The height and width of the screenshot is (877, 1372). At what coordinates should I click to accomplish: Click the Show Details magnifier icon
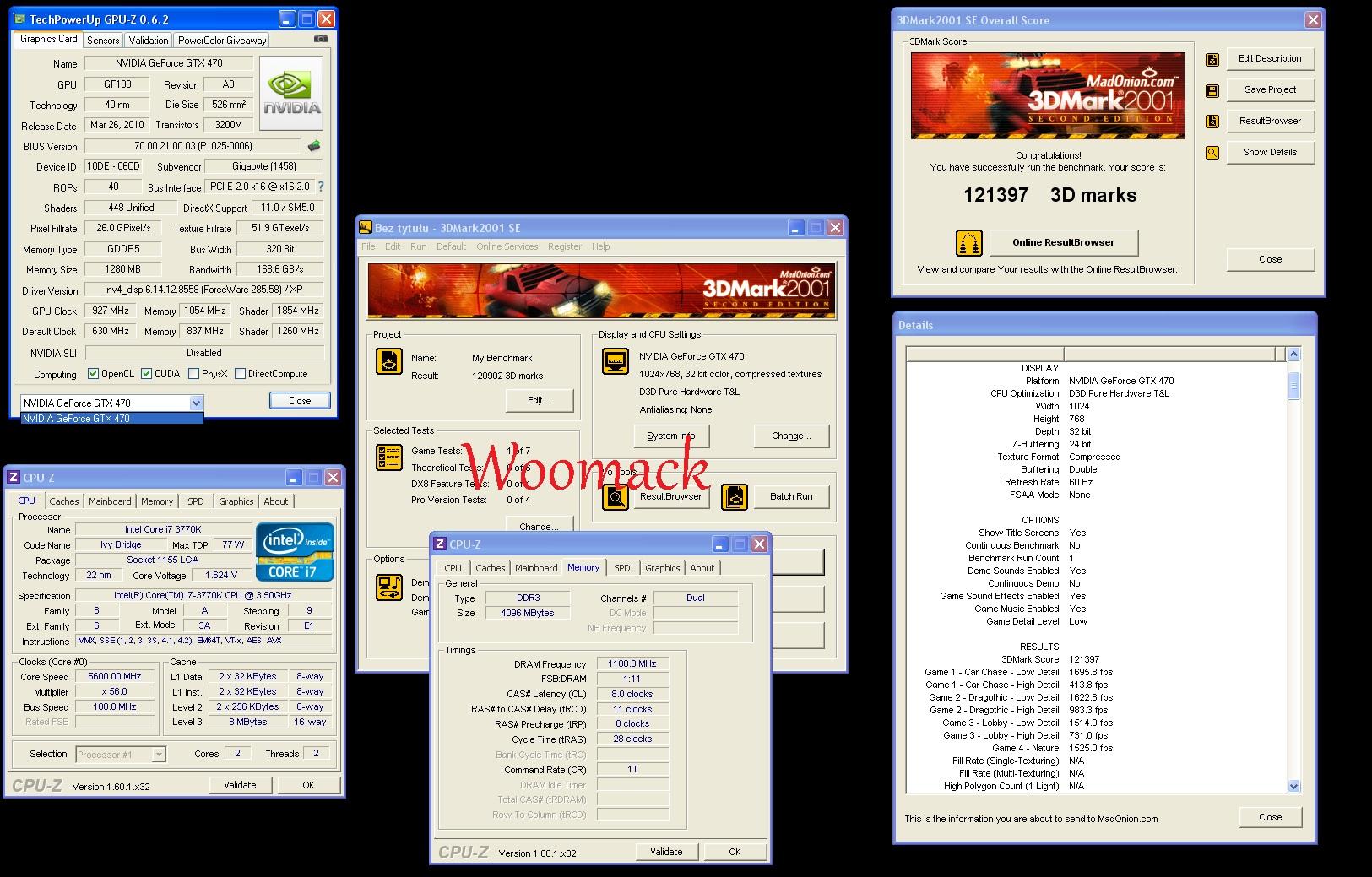tap(1212, 153)
